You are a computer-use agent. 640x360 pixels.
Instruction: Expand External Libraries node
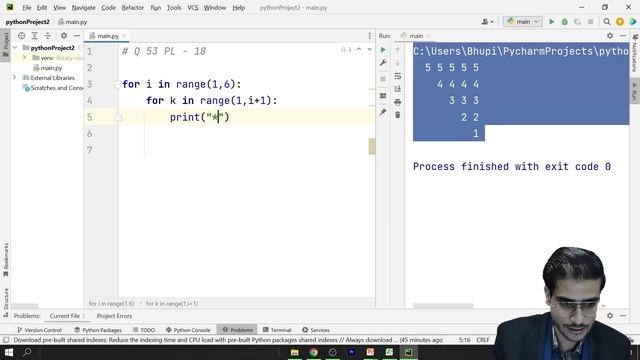15,78
